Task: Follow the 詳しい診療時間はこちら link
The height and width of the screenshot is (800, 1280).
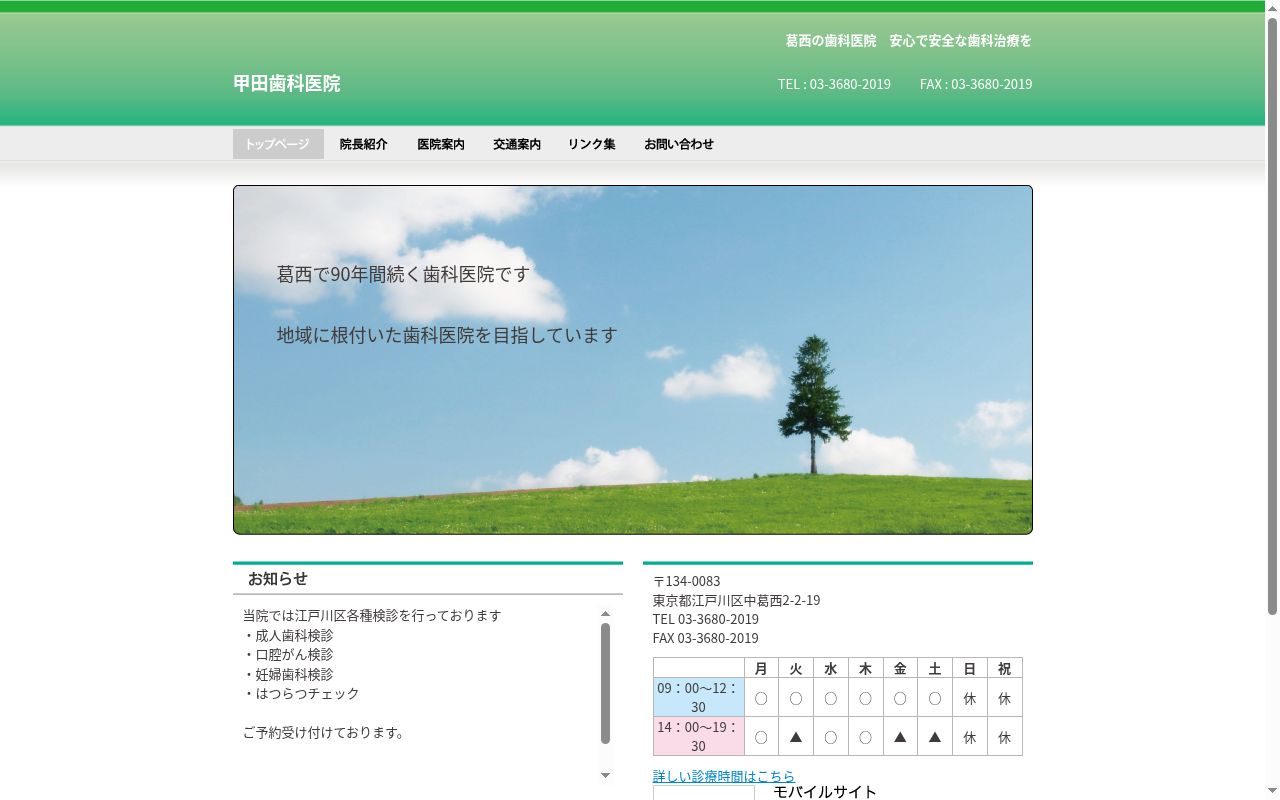Action: pos(724,776)
